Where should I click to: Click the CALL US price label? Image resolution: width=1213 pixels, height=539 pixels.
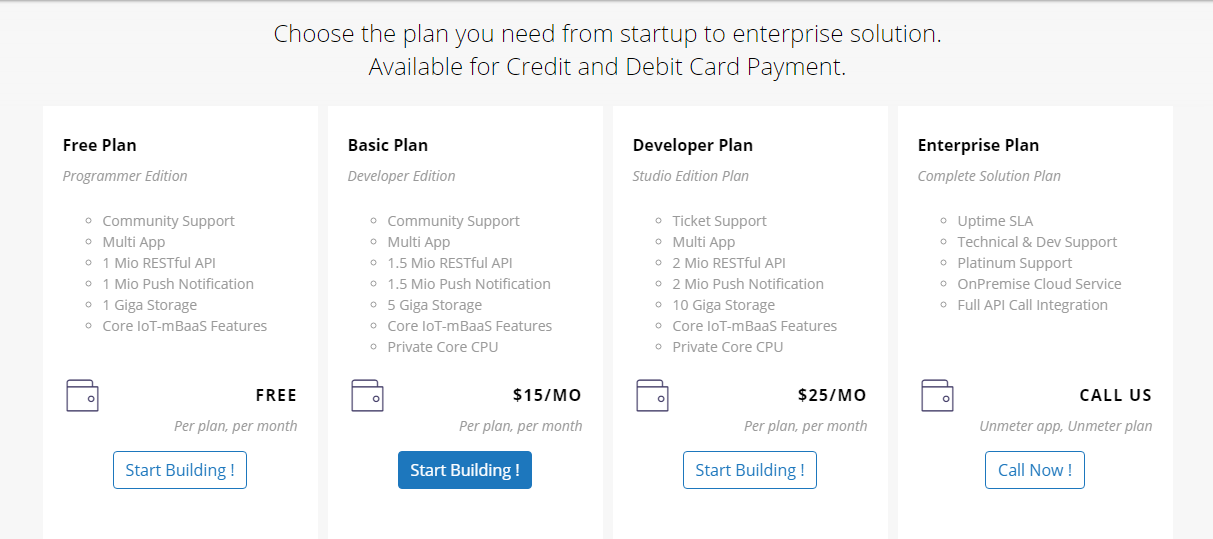point(1115,395)
